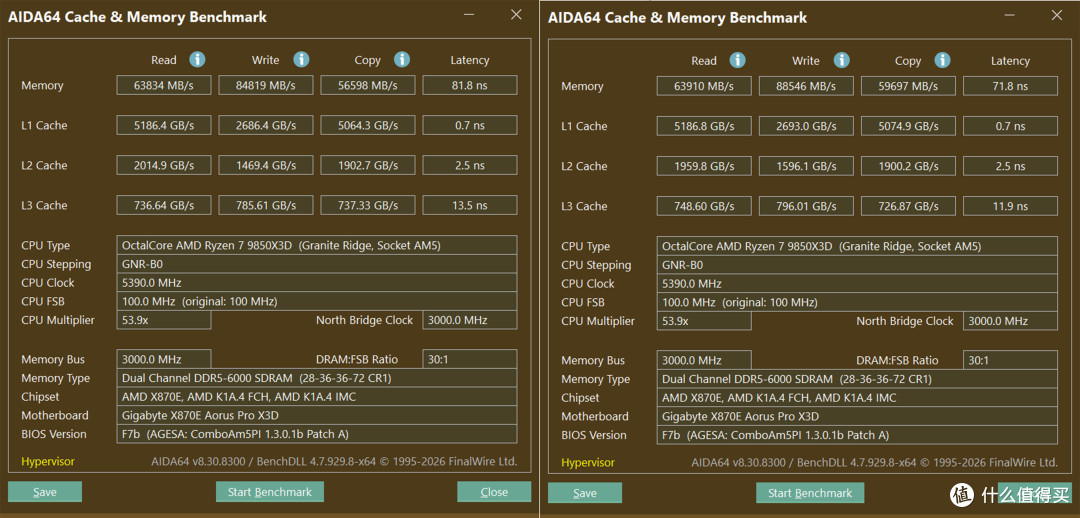This screenshot has height=518, width=1080.
Task: Select L1 Cache Read 5186.8 GB/s value
Action: [704, 126]
